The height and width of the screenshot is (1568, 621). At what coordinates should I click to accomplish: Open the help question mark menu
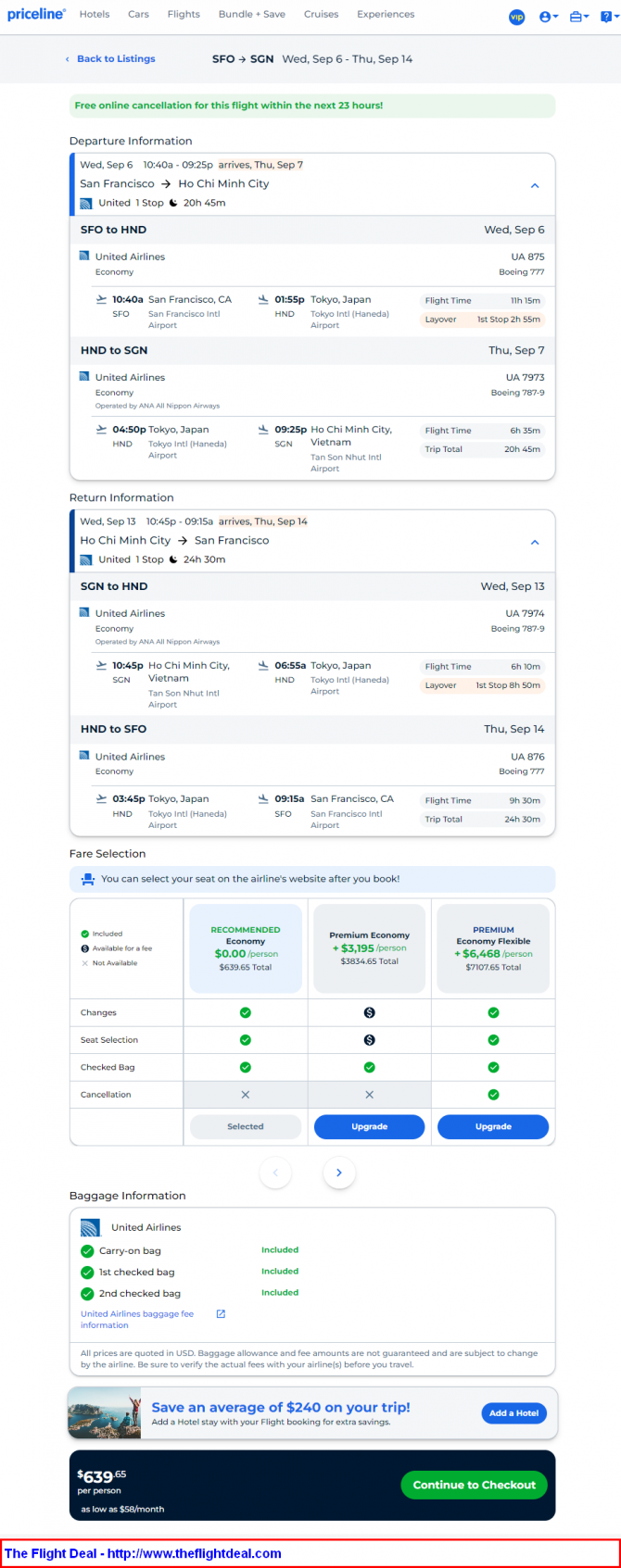click(606, 17)
